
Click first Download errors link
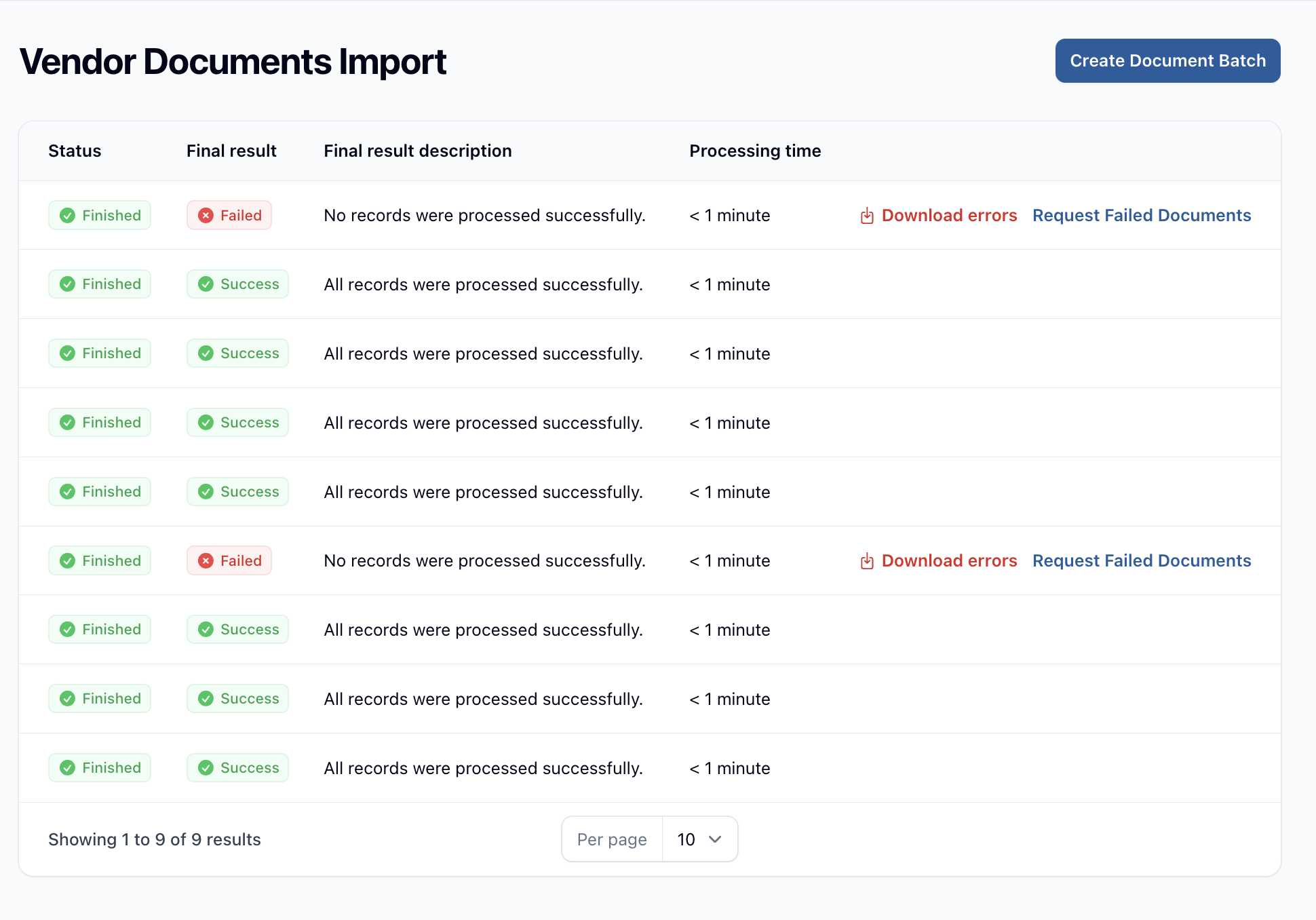[x=948, y=216]
